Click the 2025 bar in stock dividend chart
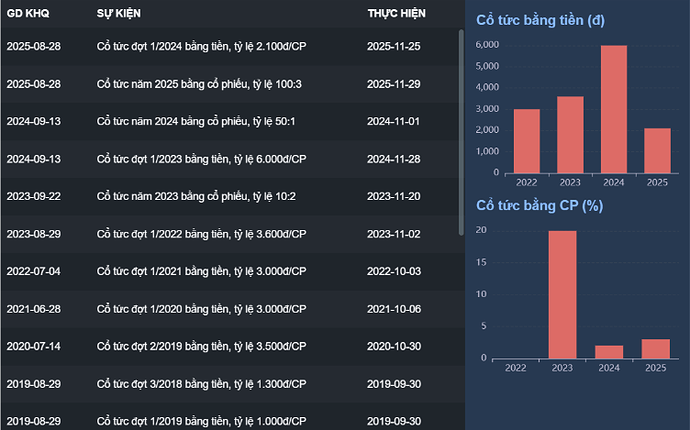The image size is (690, 430). [657, 348]
